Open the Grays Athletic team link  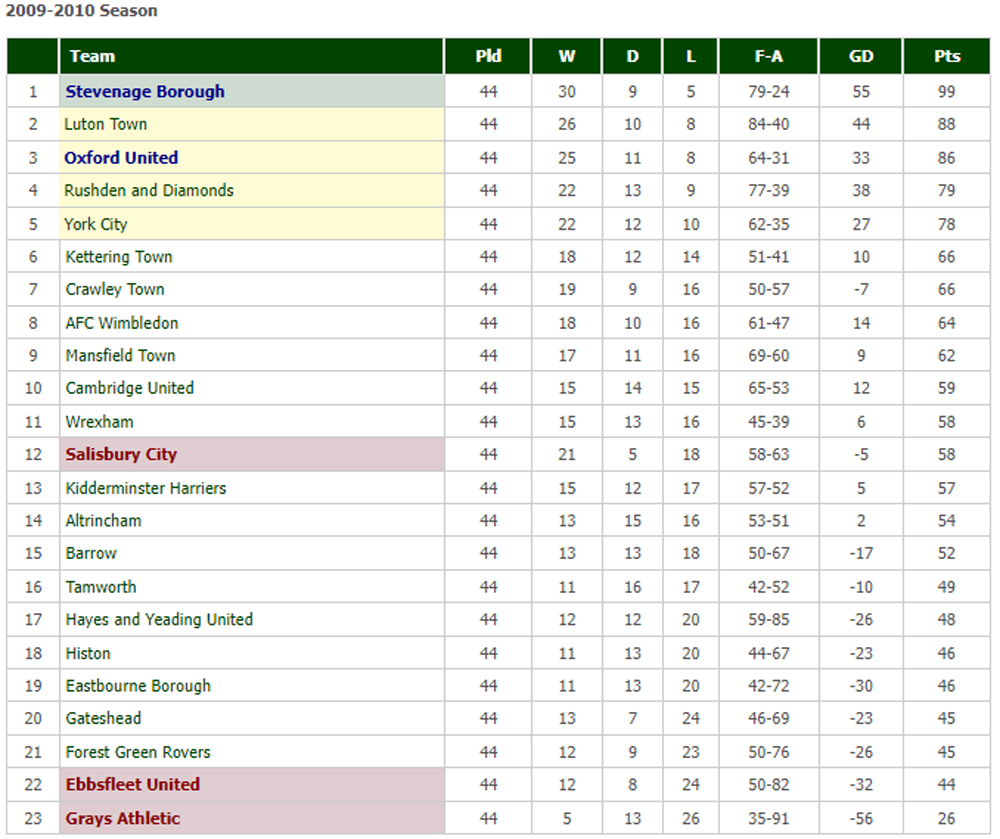123,818
